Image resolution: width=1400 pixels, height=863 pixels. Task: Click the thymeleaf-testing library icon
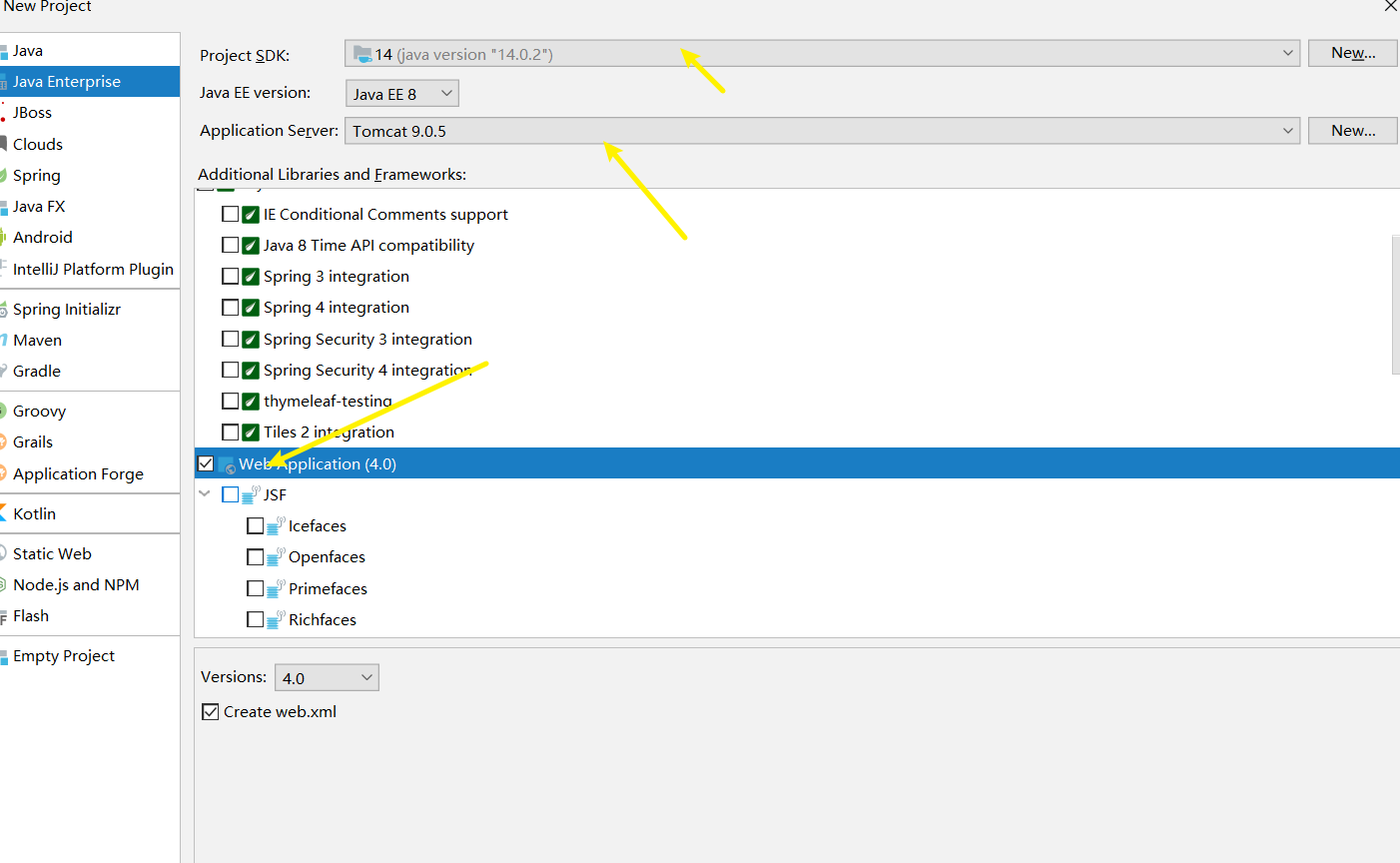click(x=251, y=401)
